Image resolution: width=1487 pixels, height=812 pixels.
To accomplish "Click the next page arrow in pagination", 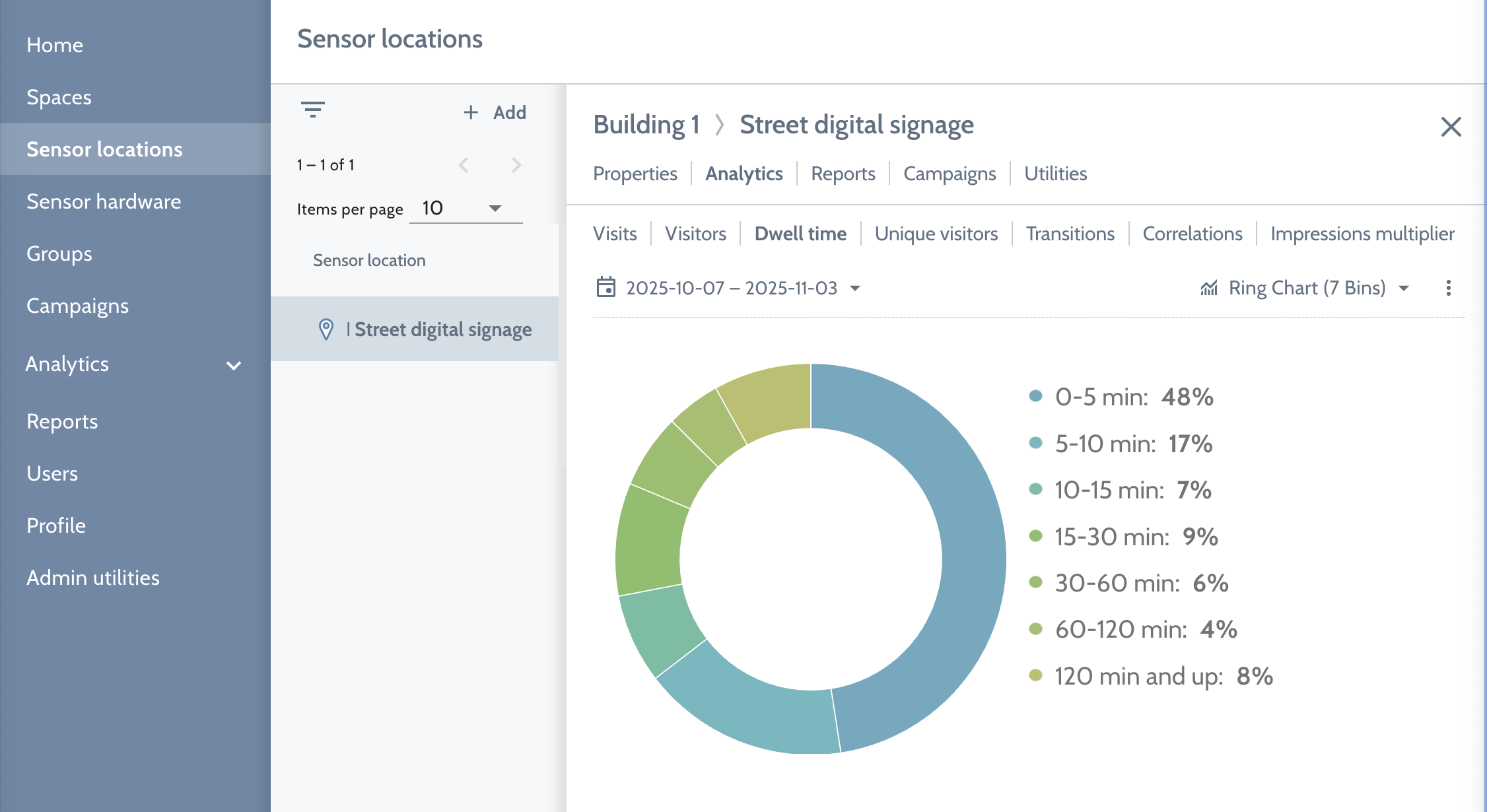I will [516, 165].
